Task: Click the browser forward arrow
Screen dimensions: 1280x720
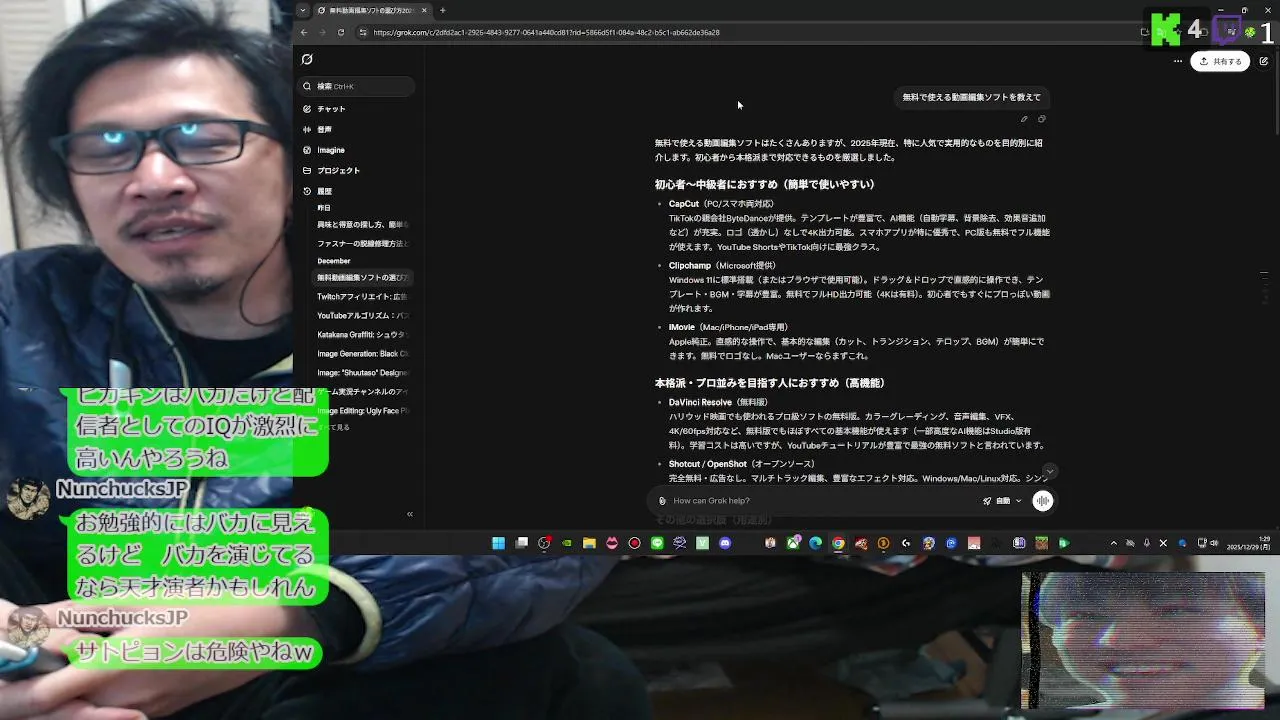Action: point(322,32)
